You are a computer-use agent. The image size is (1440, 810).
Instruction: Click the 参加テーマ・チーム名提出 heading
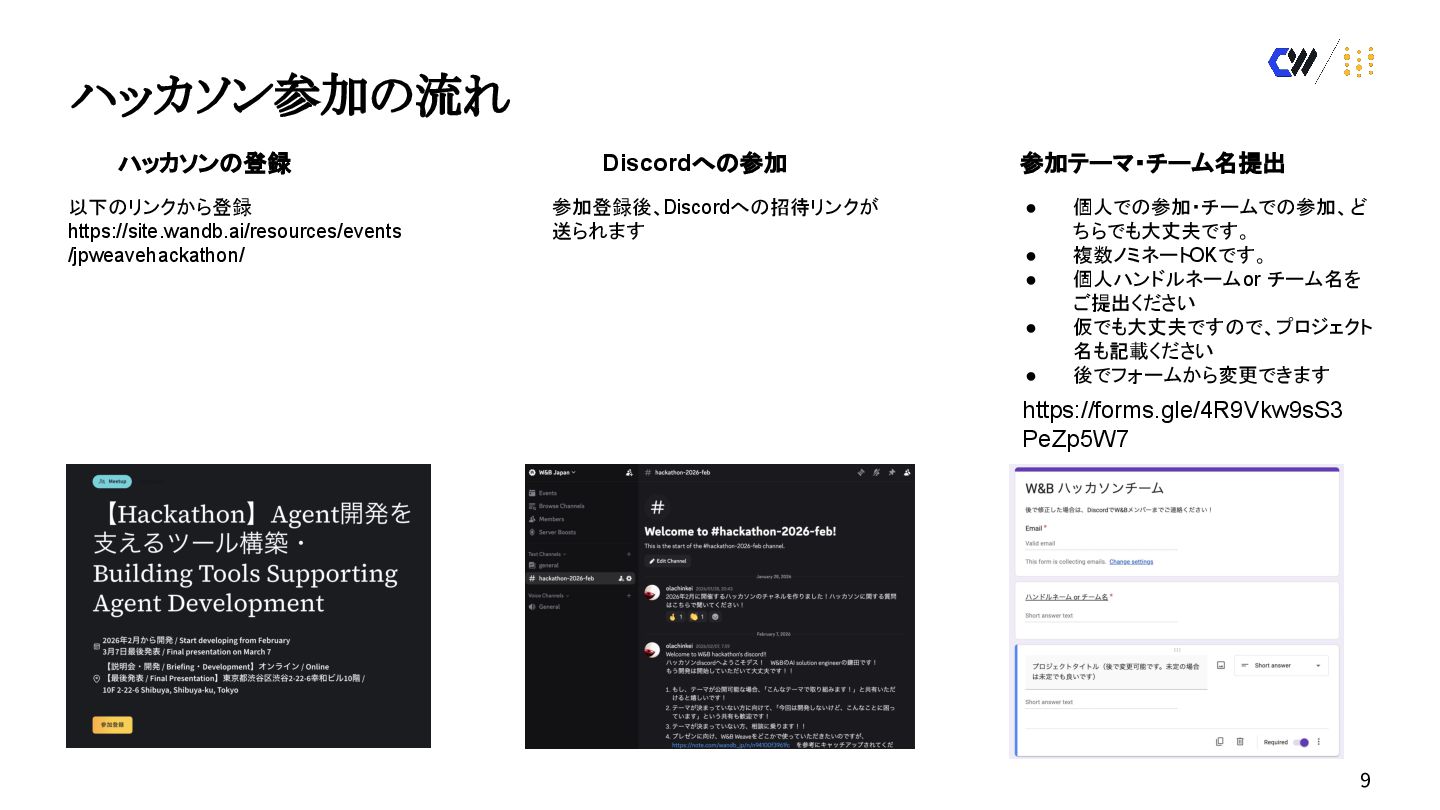coord(1152,163)
